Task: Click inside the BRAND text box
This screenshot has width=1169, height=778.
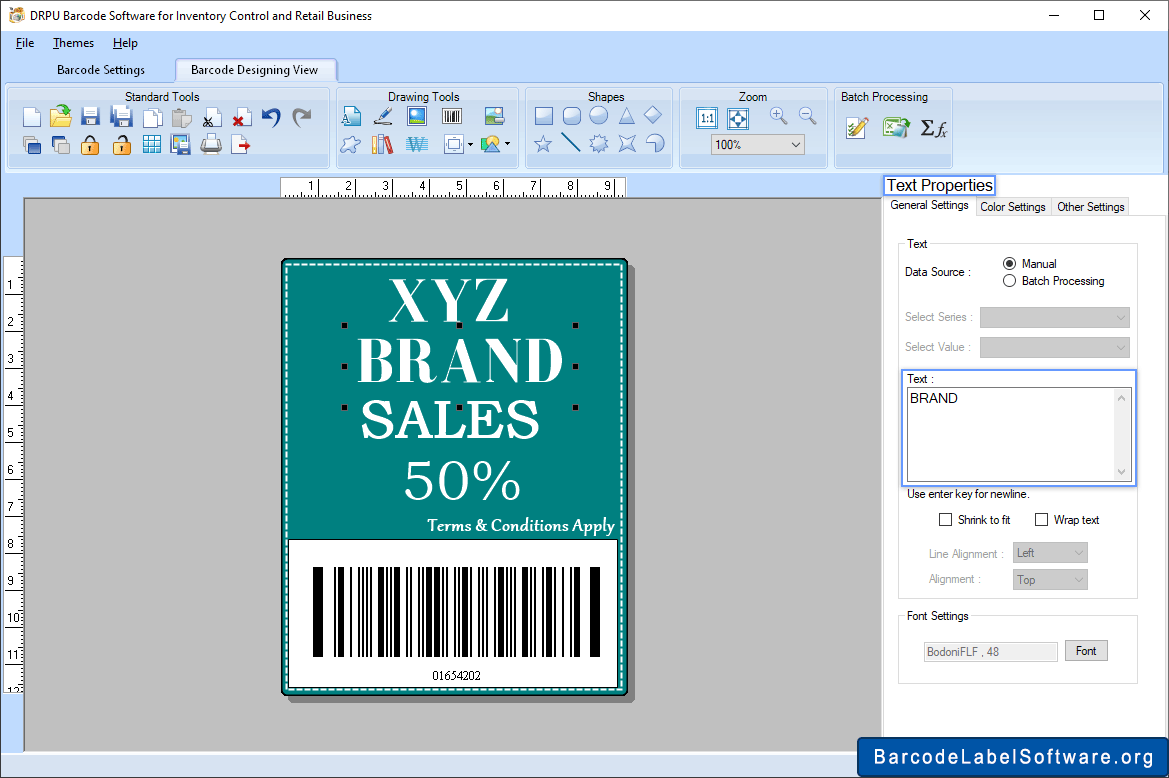Action: pyautogui.click(x=1012, y=434)
